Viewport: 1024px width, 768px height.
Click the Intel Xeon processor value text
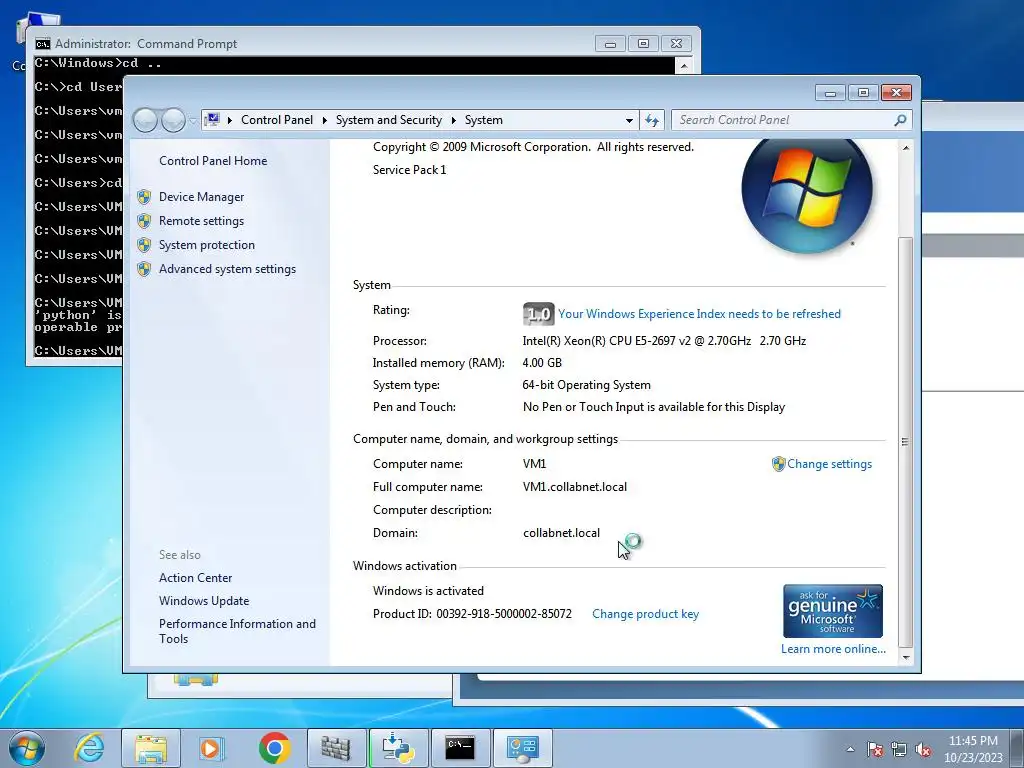click(664, 341)
